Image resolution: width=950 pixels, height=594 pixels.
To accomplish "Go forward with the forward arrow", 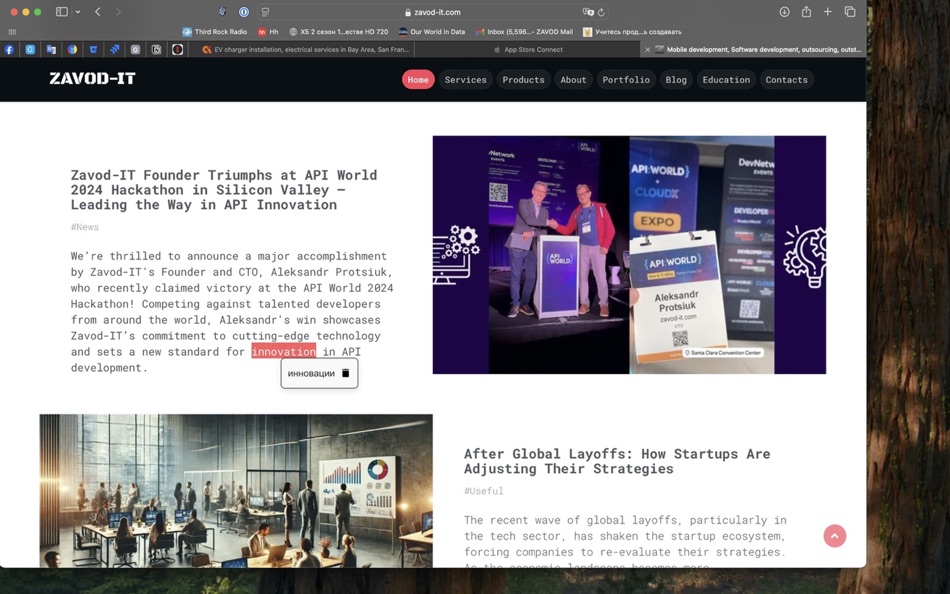I will [118, 12].
